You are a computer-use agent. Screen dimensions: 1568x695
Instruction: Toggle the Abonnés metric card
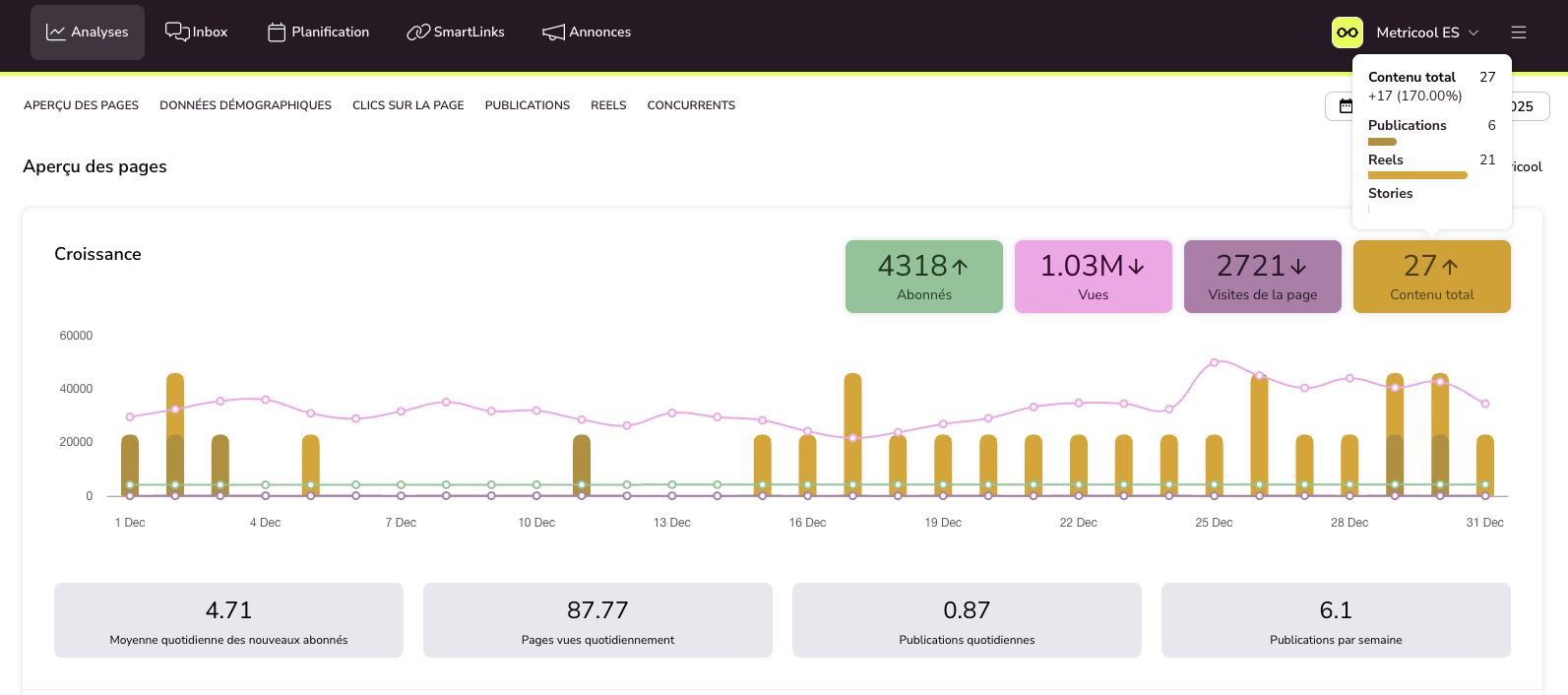point(924,277)
